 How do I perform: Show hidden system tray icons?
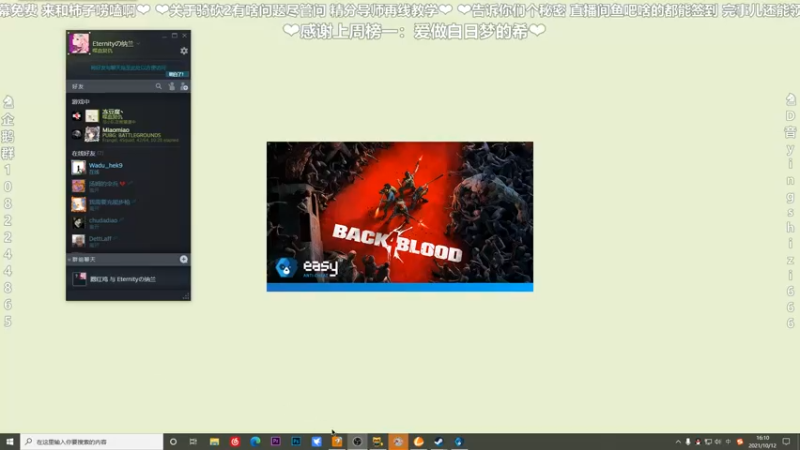678,442
